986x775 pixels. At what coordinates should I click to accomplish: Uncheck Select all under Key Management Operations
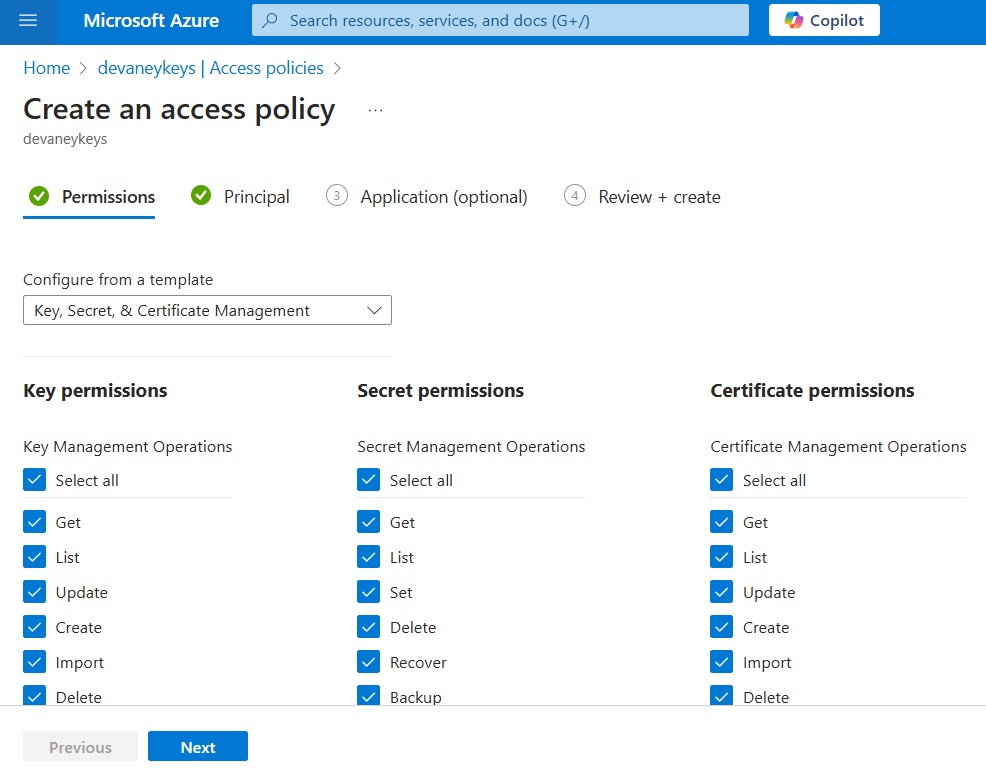point(35,480)
